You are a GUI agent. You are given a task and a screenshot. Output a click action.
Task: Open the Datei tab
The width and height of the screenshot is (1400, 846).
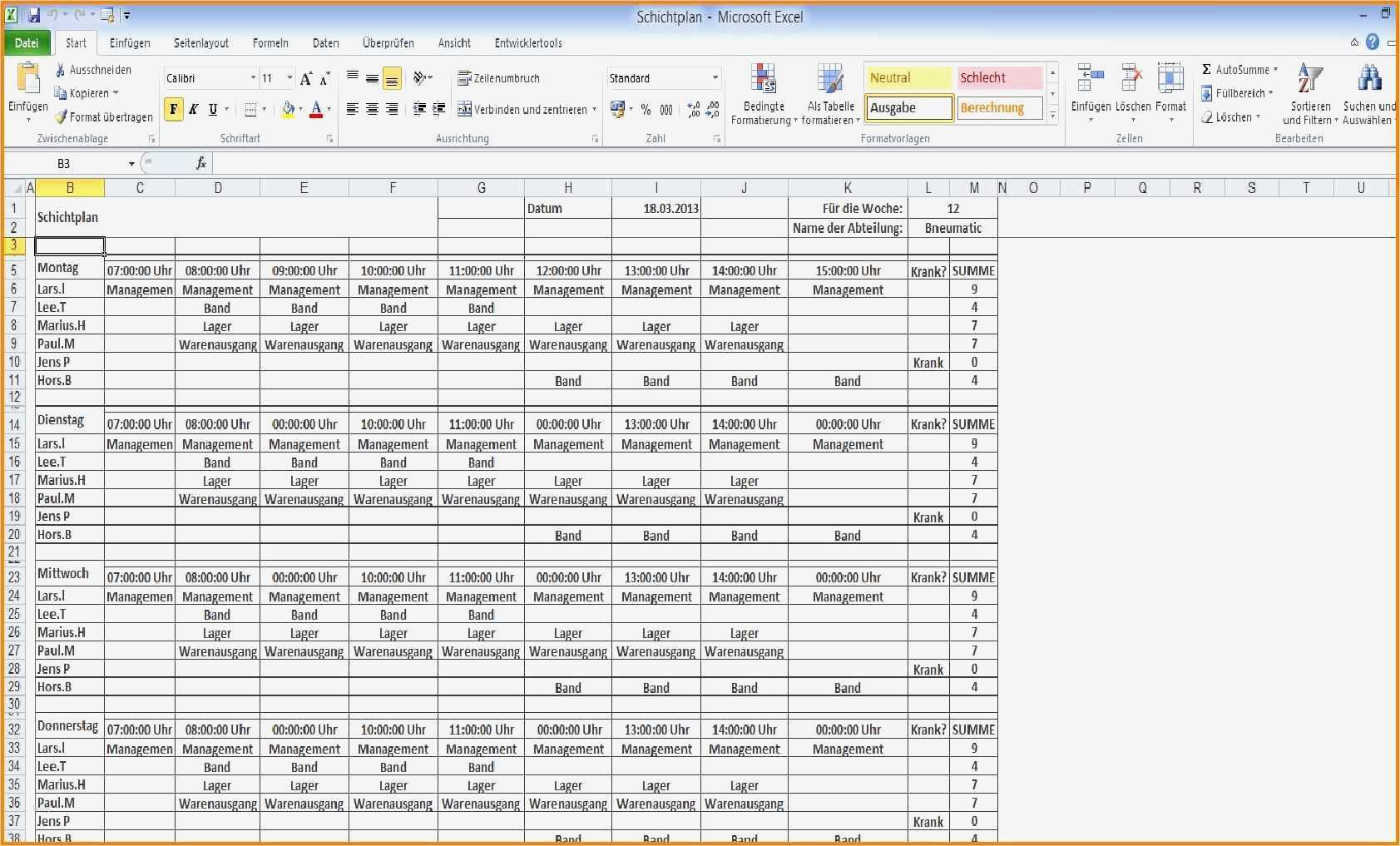[x=27, y=43]
